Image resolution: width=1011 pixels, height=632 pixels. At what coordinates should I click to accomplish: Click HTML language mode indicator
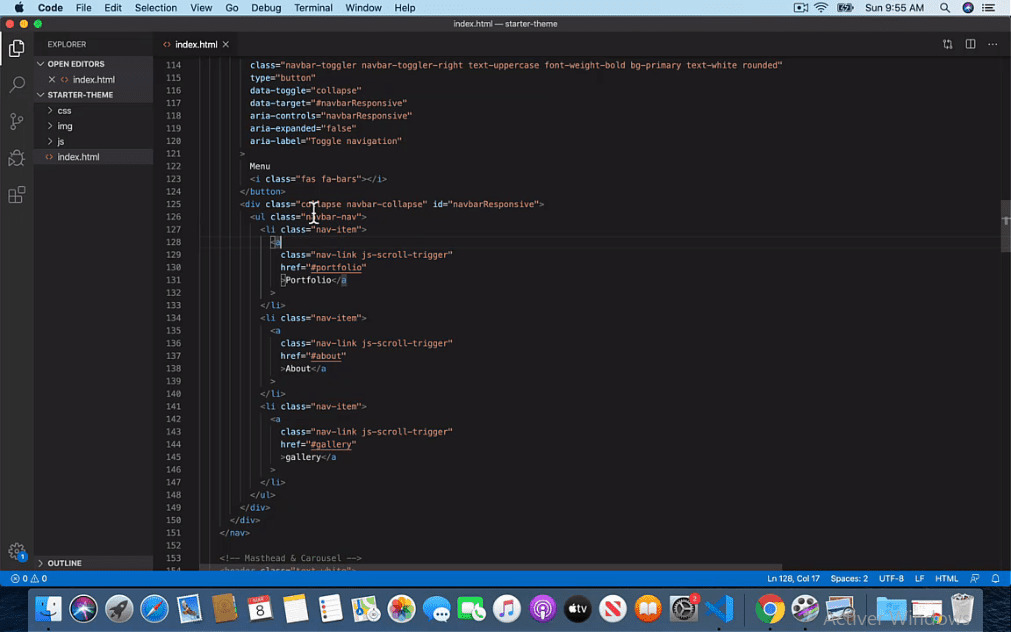click(946, 578)
